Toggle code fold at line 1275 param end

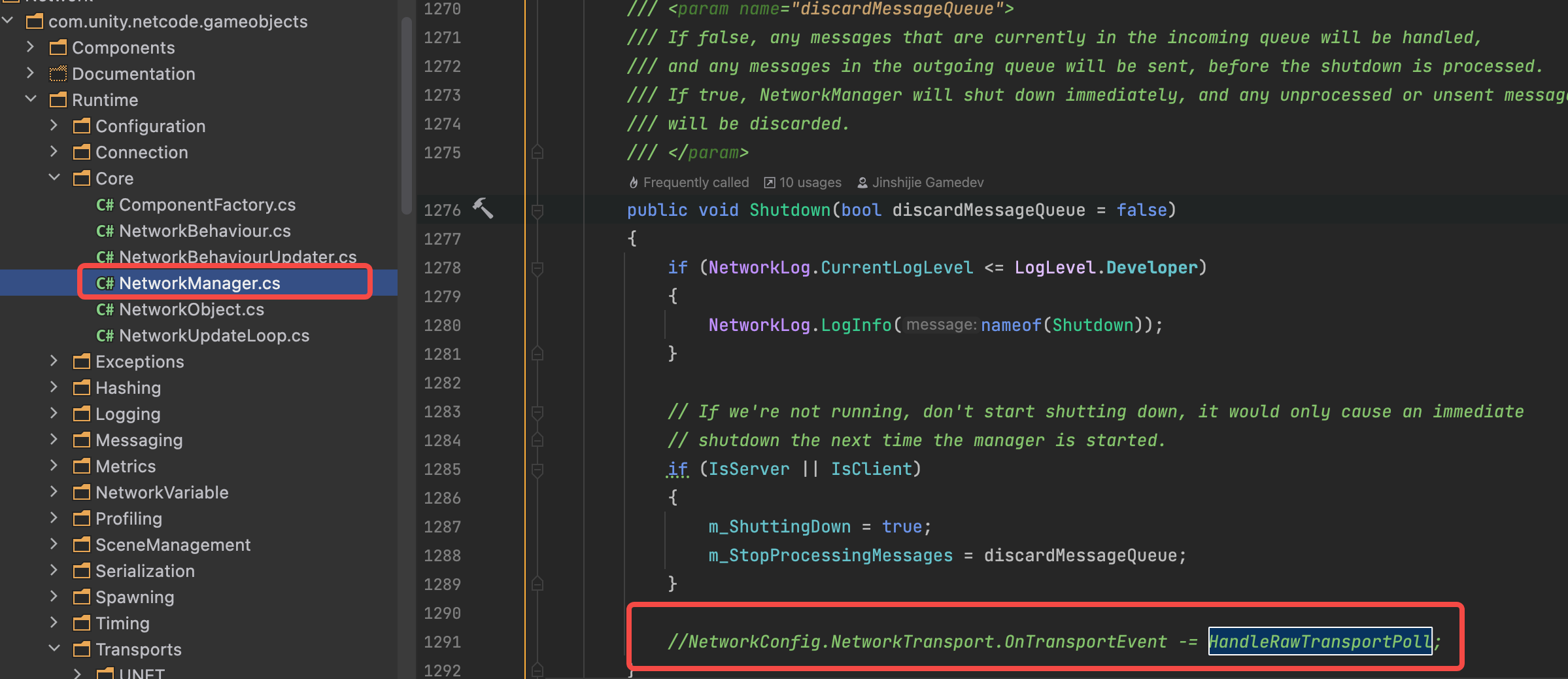pos(537,152)
